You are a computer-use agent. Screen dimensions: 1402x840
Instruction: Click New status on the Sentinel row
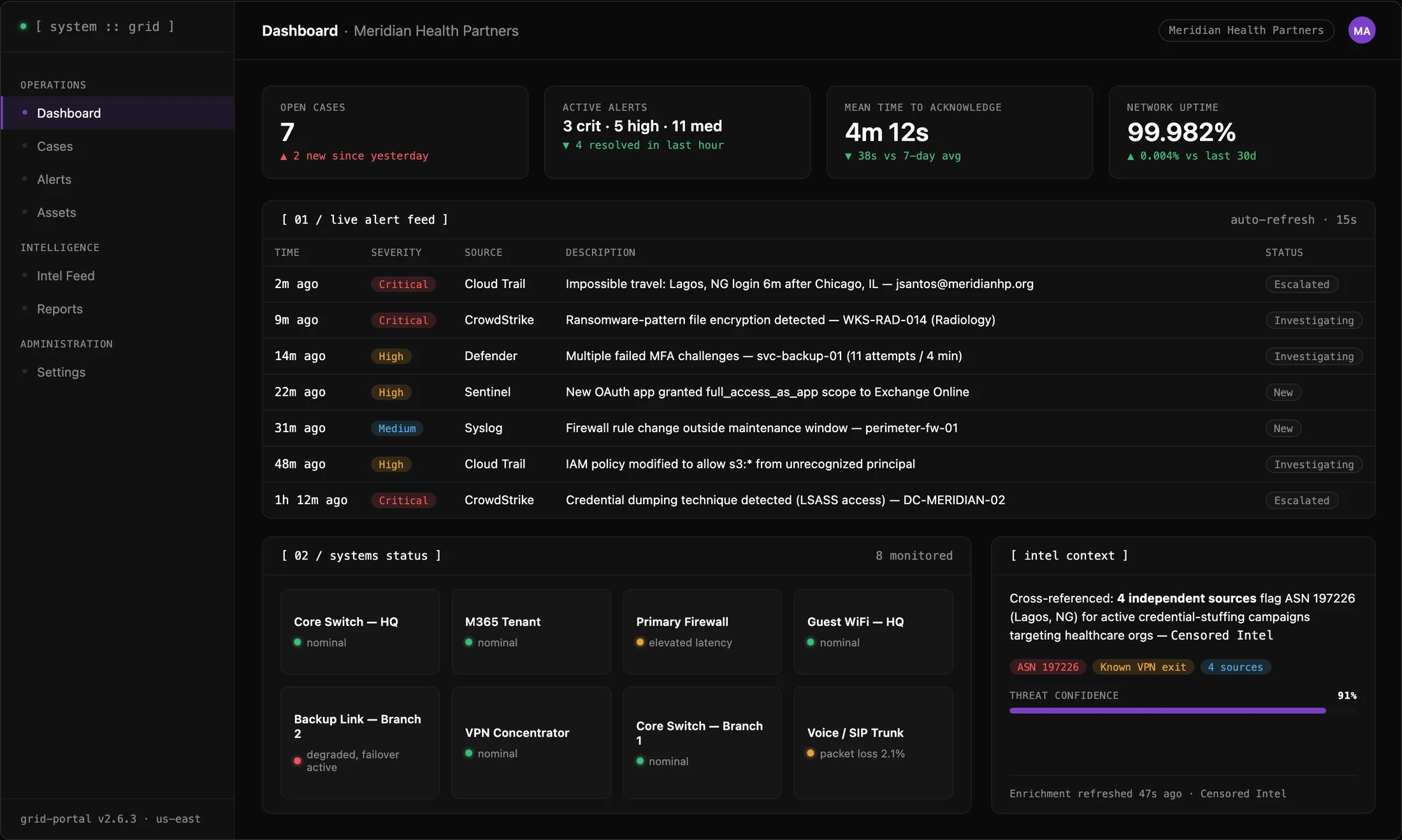coord(1283,393)
